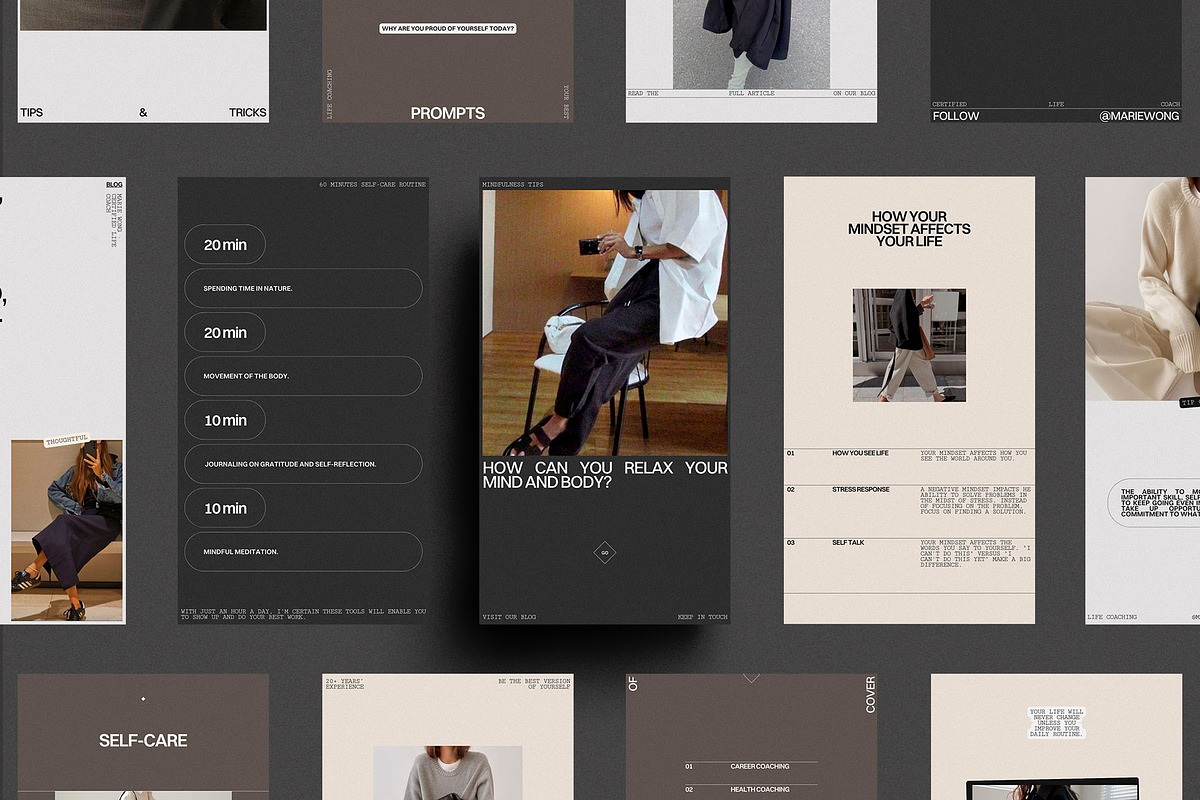Open the small photo of woman walking
Image resolution: width=1200 pixels, height=800 pixels.
[909, 345]
